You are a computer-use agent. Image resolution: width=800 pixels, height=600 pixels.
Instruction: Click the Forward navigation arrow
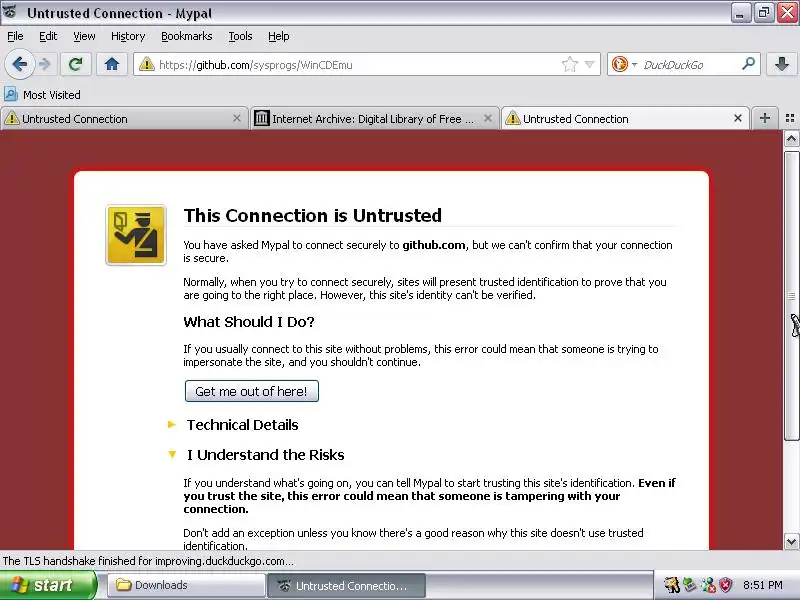pyautogui.click(x=45, y=64)
